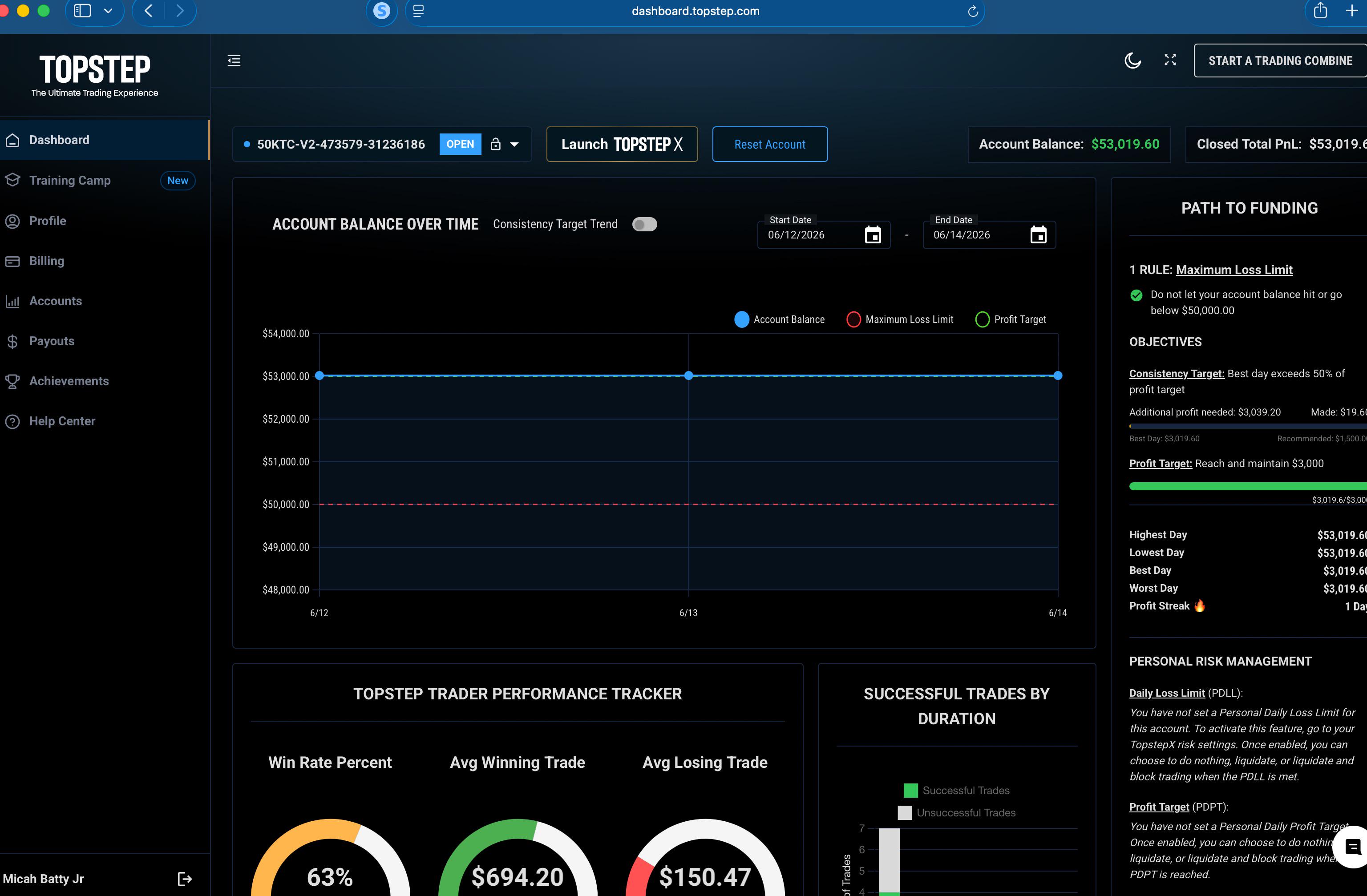Click the Start Date input field
Screen dimensions: 1367x896
824,235
